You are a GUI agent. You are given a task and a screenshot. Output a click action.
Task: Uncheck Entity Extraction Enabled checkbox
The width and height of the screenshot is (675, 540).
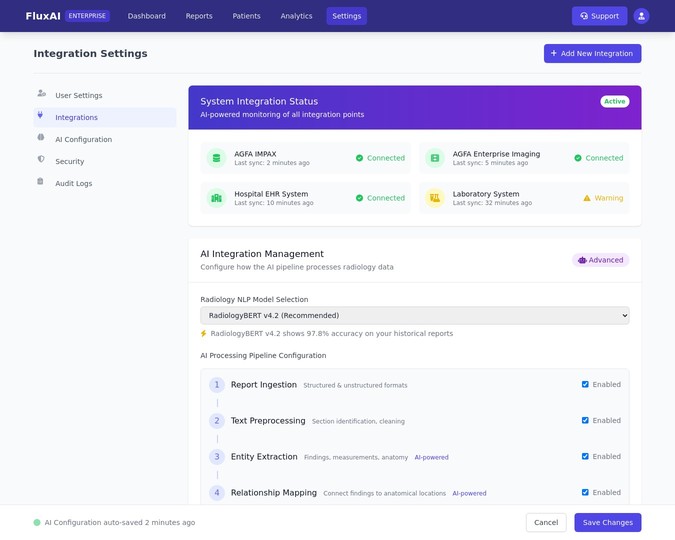click(x=585, y=456)
